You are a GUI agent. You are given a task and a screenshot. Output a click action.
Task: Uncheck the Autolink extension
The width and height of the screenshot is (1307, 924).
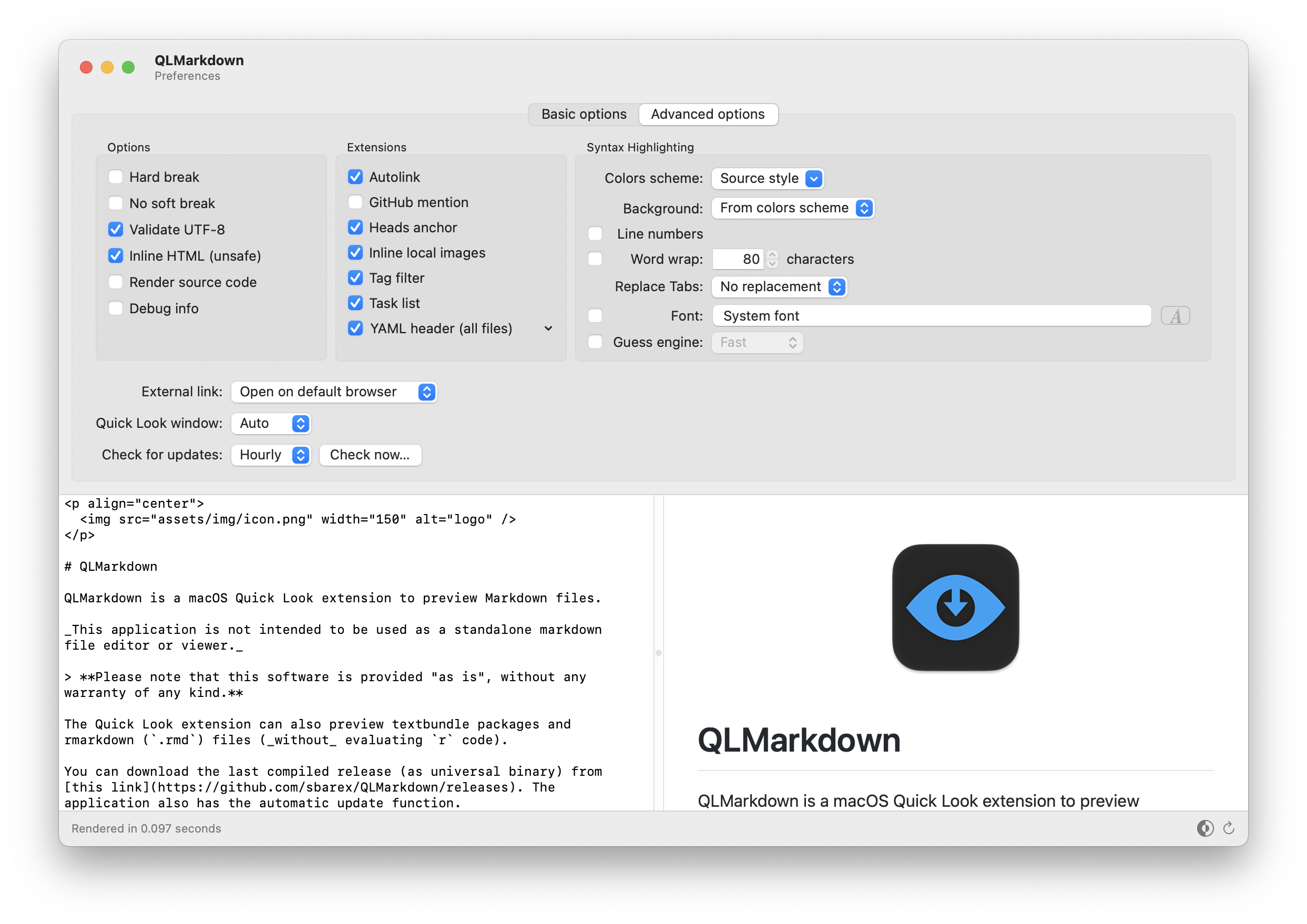[355, 177]
